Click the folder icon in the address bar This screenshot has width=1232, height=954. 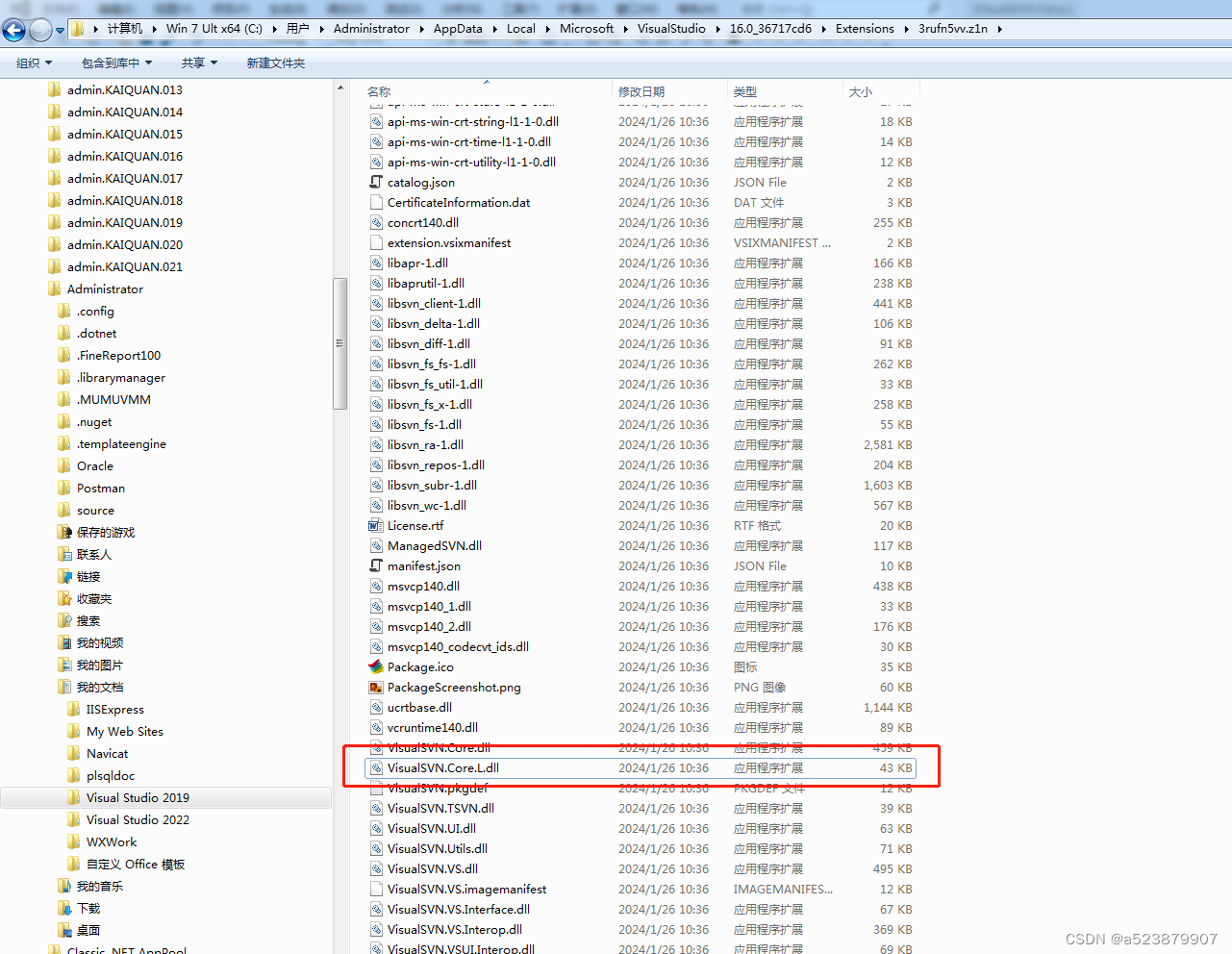pyautogui.click(x=76, y=28)
